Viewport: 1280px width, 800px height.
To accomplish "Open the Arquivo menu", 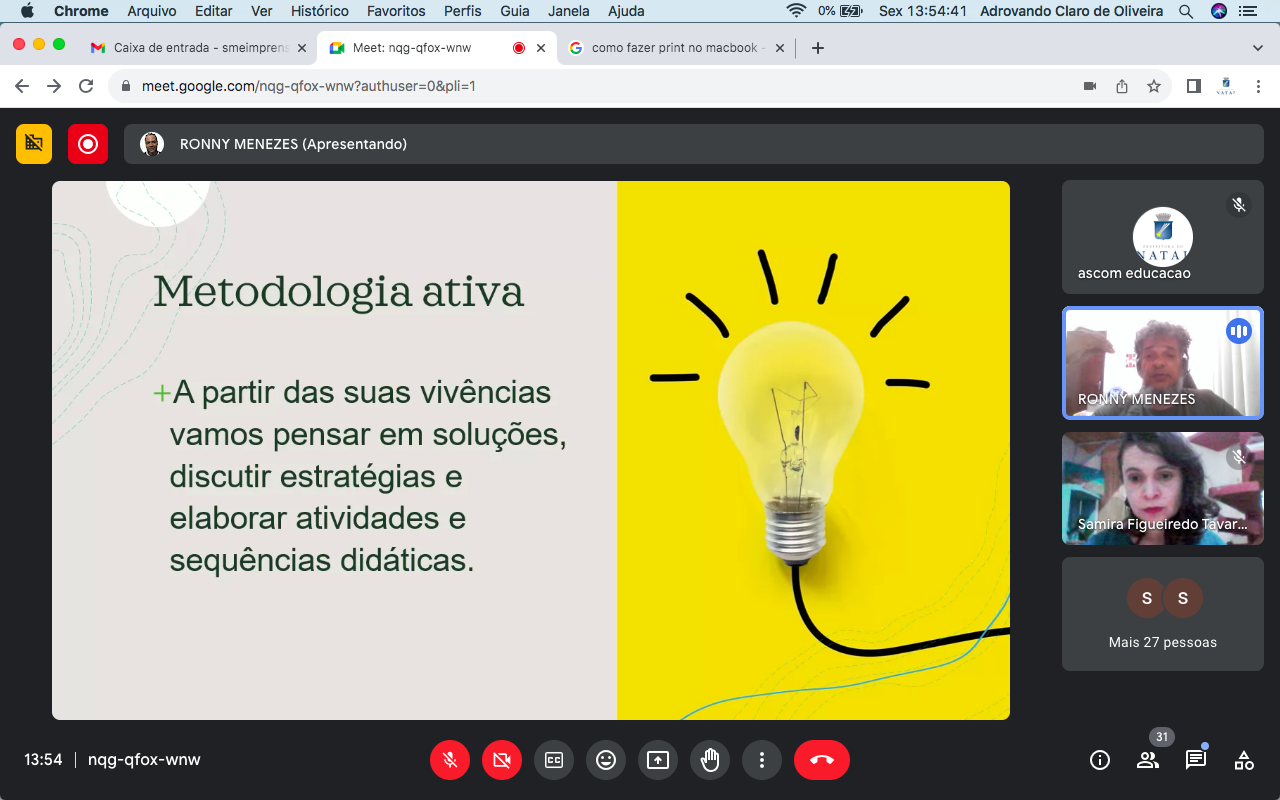I will tap(152, 11).
